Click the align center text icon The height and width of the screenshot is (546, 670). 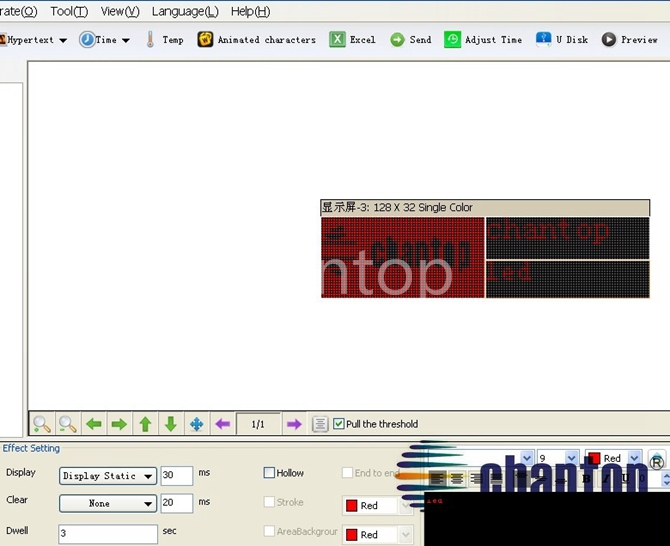pos(457,478)
